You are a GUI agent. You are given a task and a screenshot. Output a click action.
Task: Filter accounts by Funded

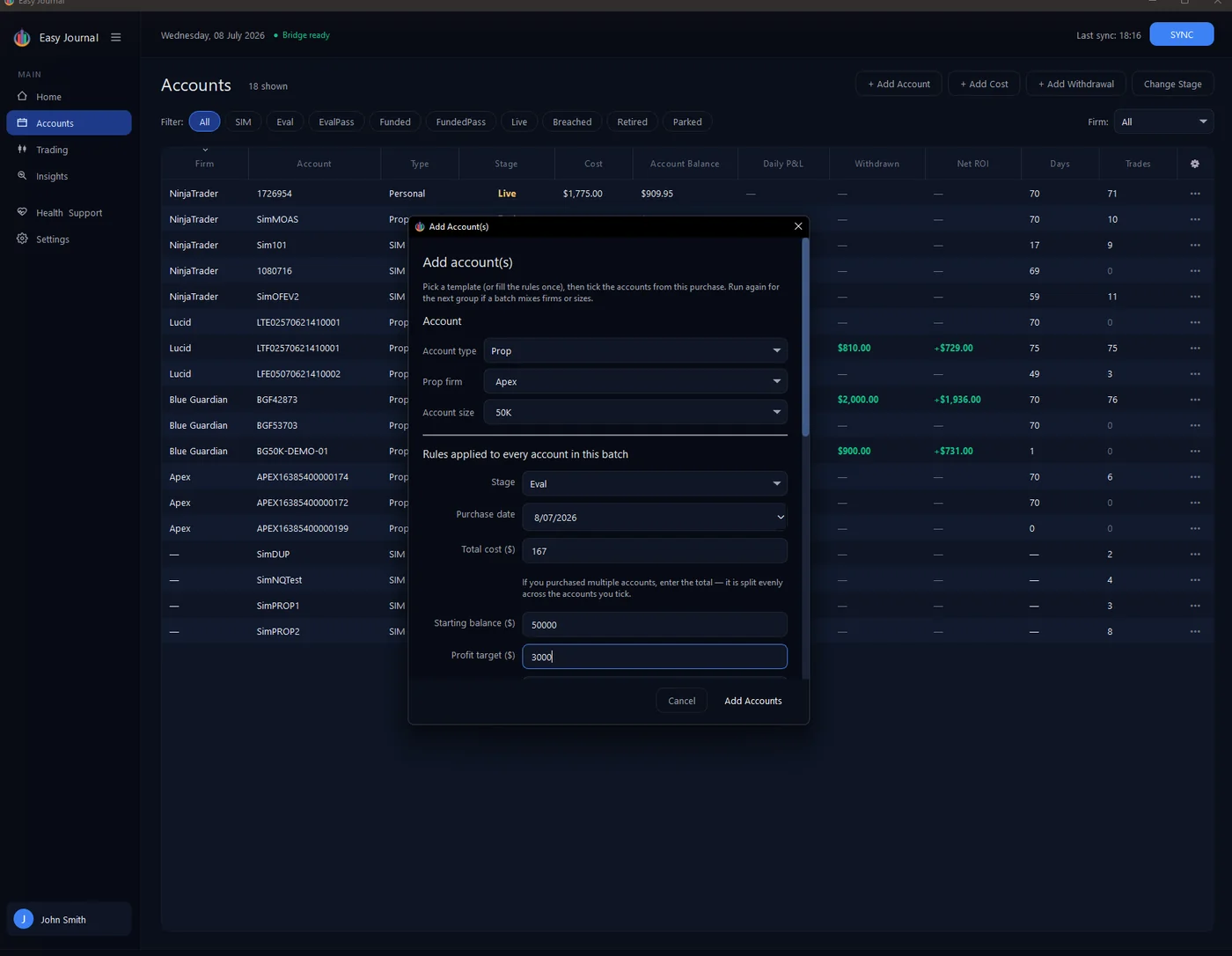click(395, 121)
